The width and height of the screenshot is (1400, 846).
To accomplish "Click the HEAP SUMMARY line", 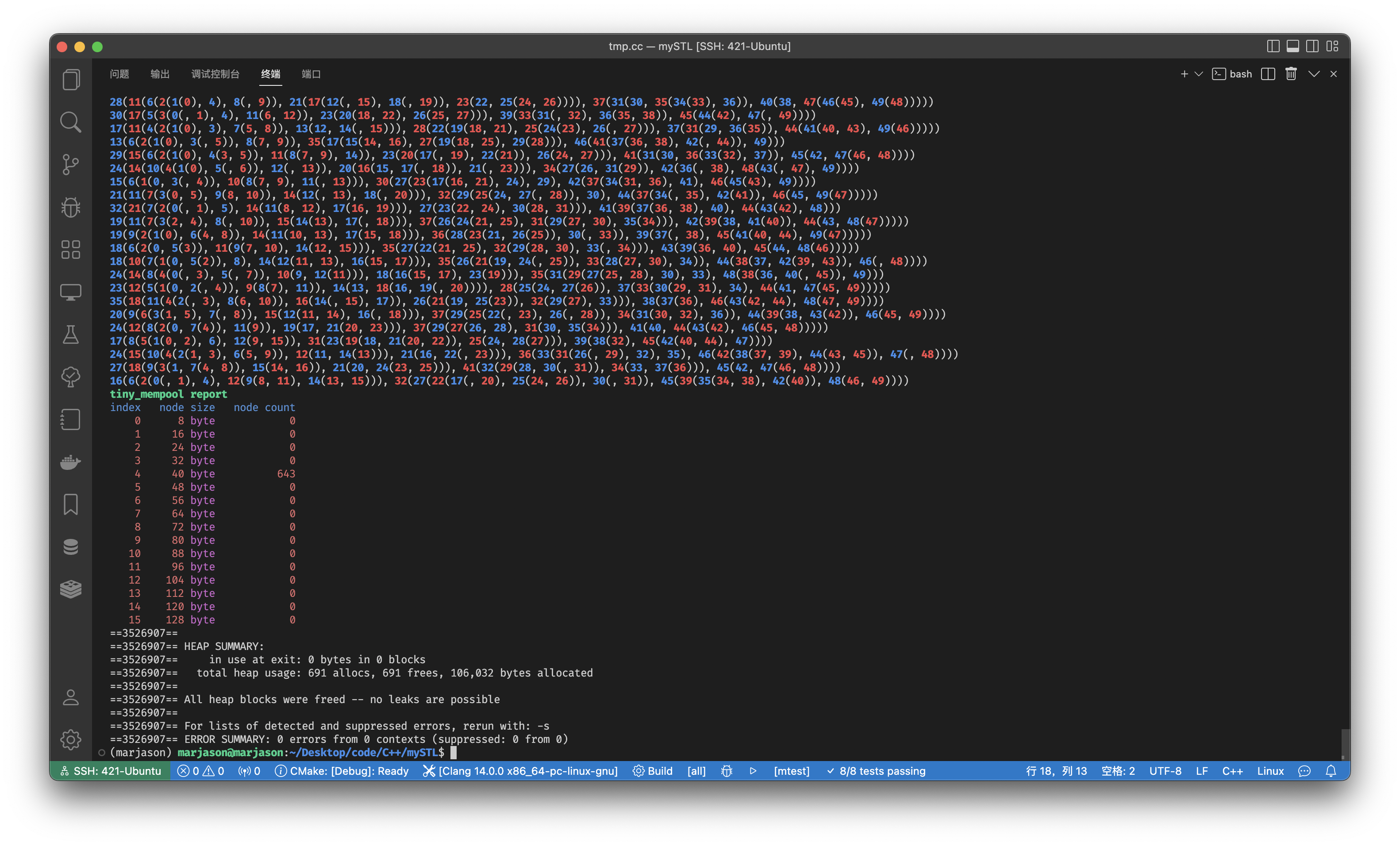I will (x=187, y=646).
